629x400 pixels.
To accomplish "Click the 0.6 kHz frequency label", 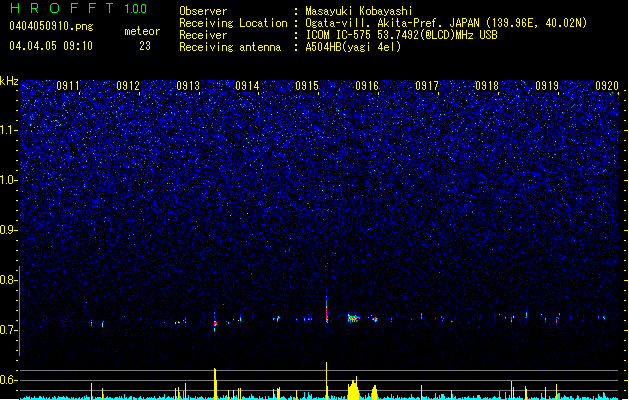I will click(8, 380).
